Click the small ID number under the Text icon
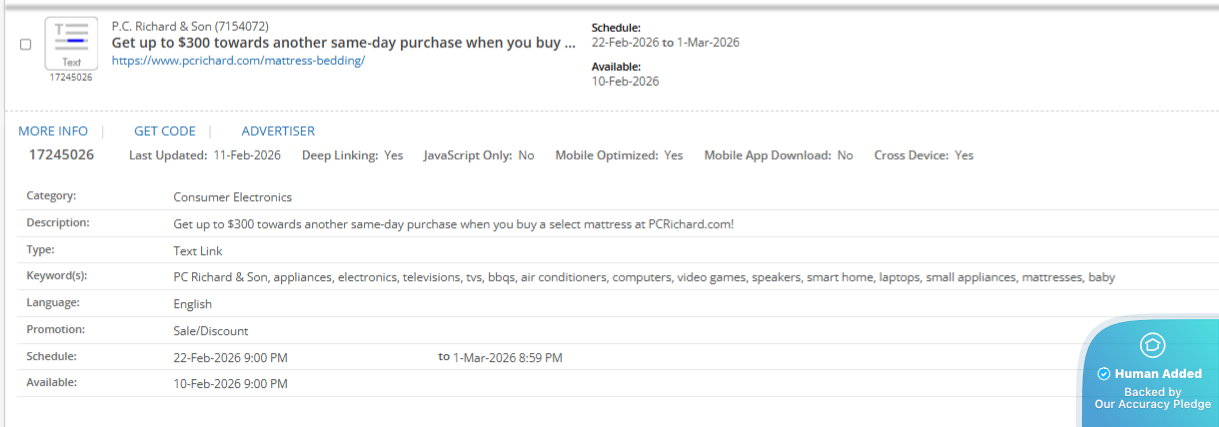1219x427 pixels. coord(71,77)
